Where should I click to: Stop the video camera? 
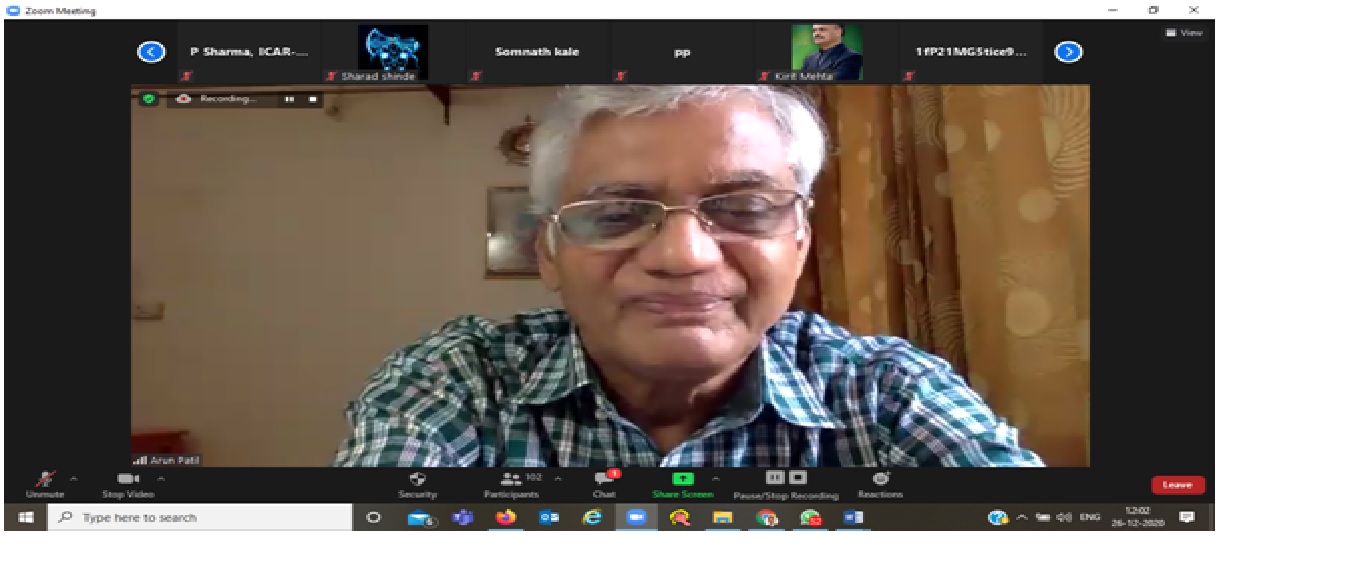[x=128, y=484]
